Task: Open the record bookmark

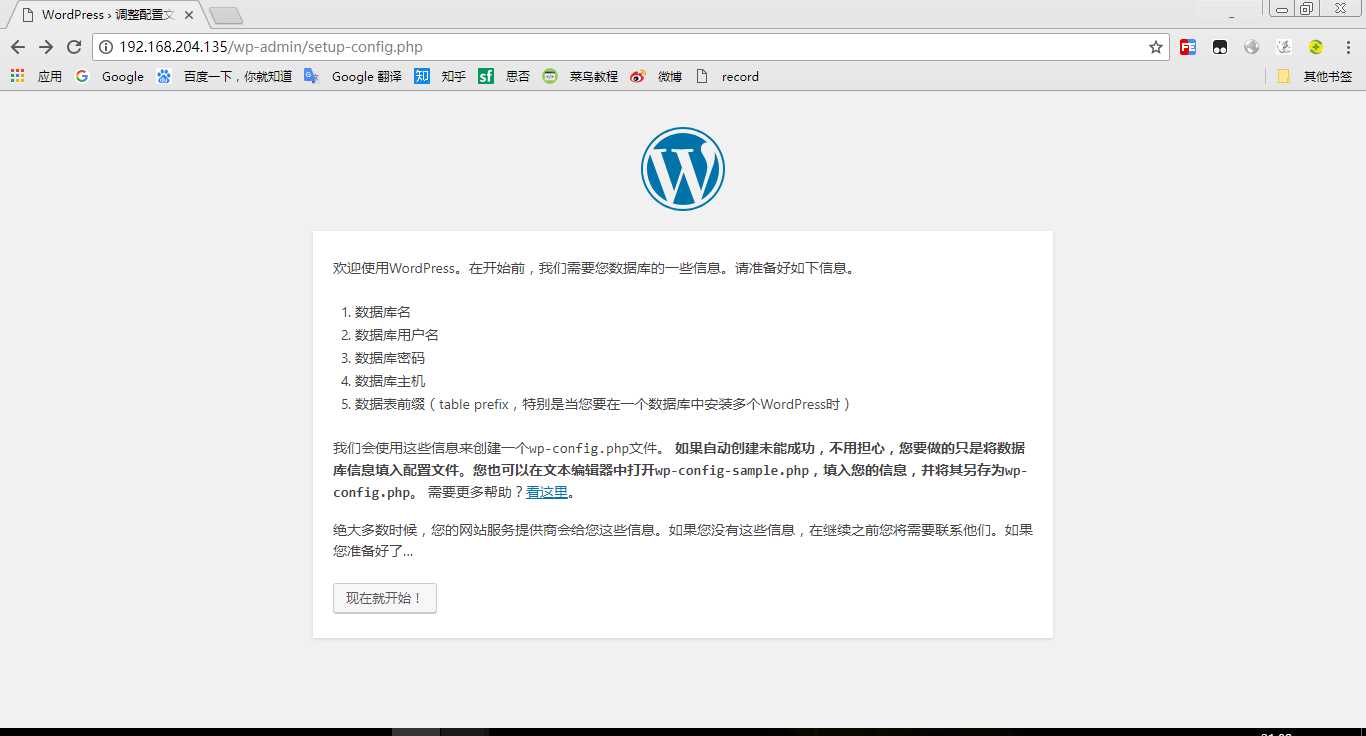Action: point(727,76)
